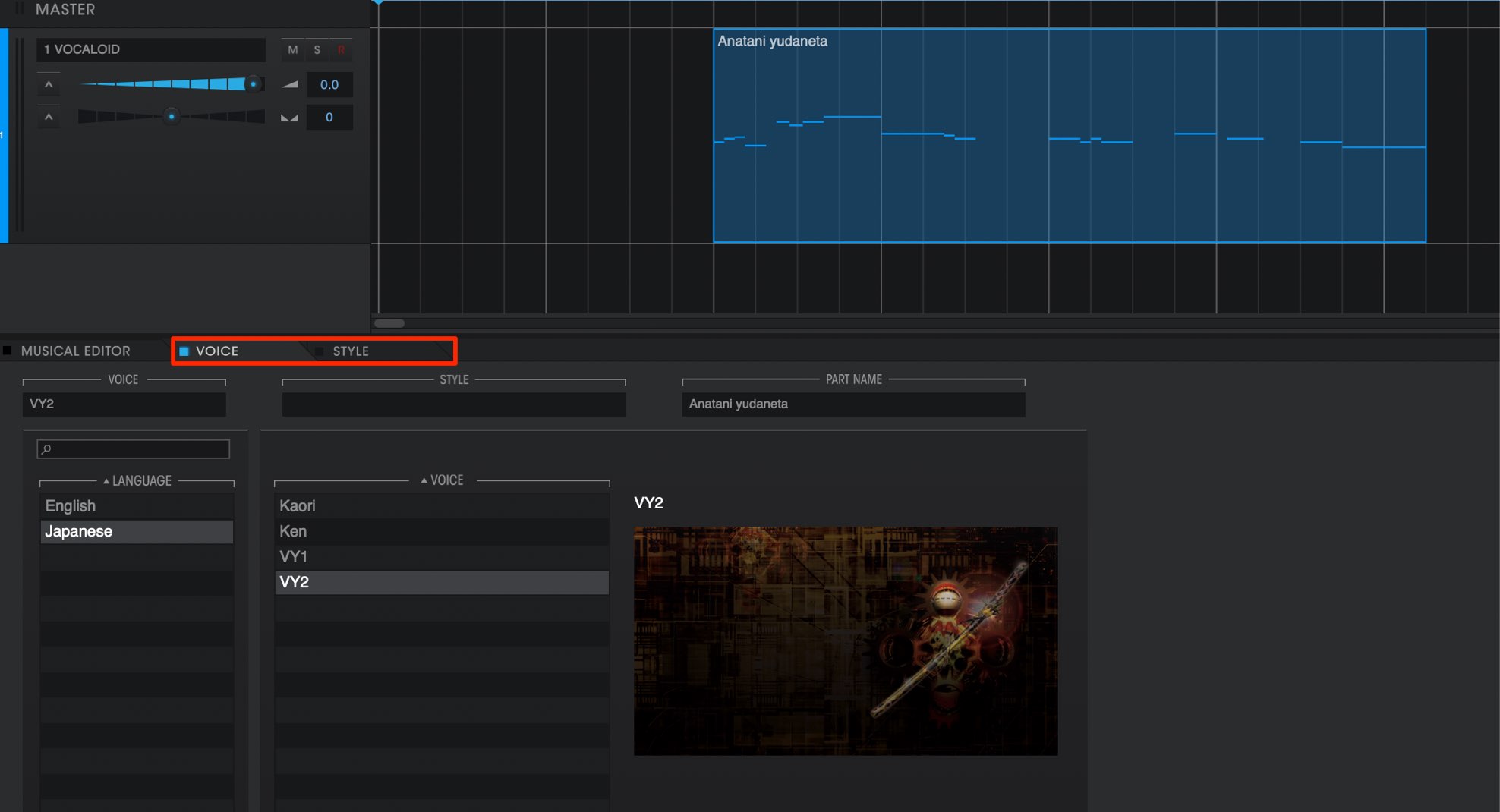
Task: Click the empty STYLE field
Action: click(x=454, y=404)
